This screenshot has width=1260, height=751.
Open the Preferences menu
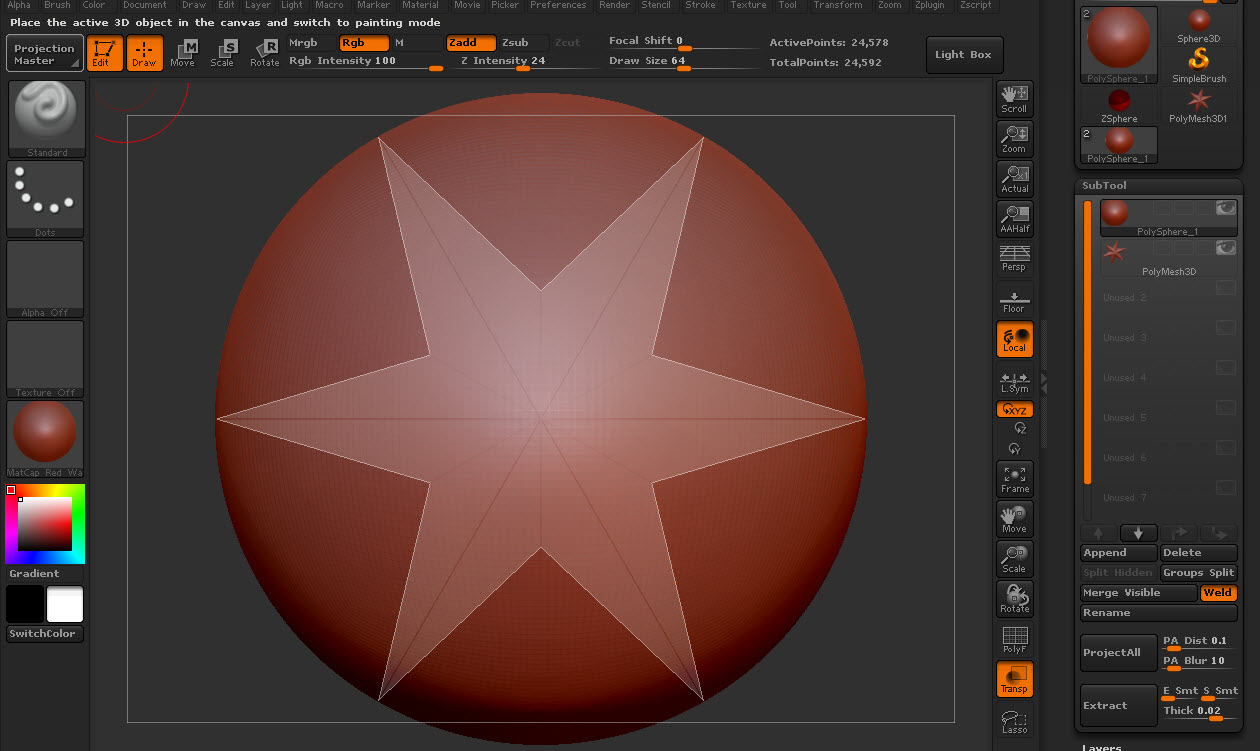tap(558, 4)
